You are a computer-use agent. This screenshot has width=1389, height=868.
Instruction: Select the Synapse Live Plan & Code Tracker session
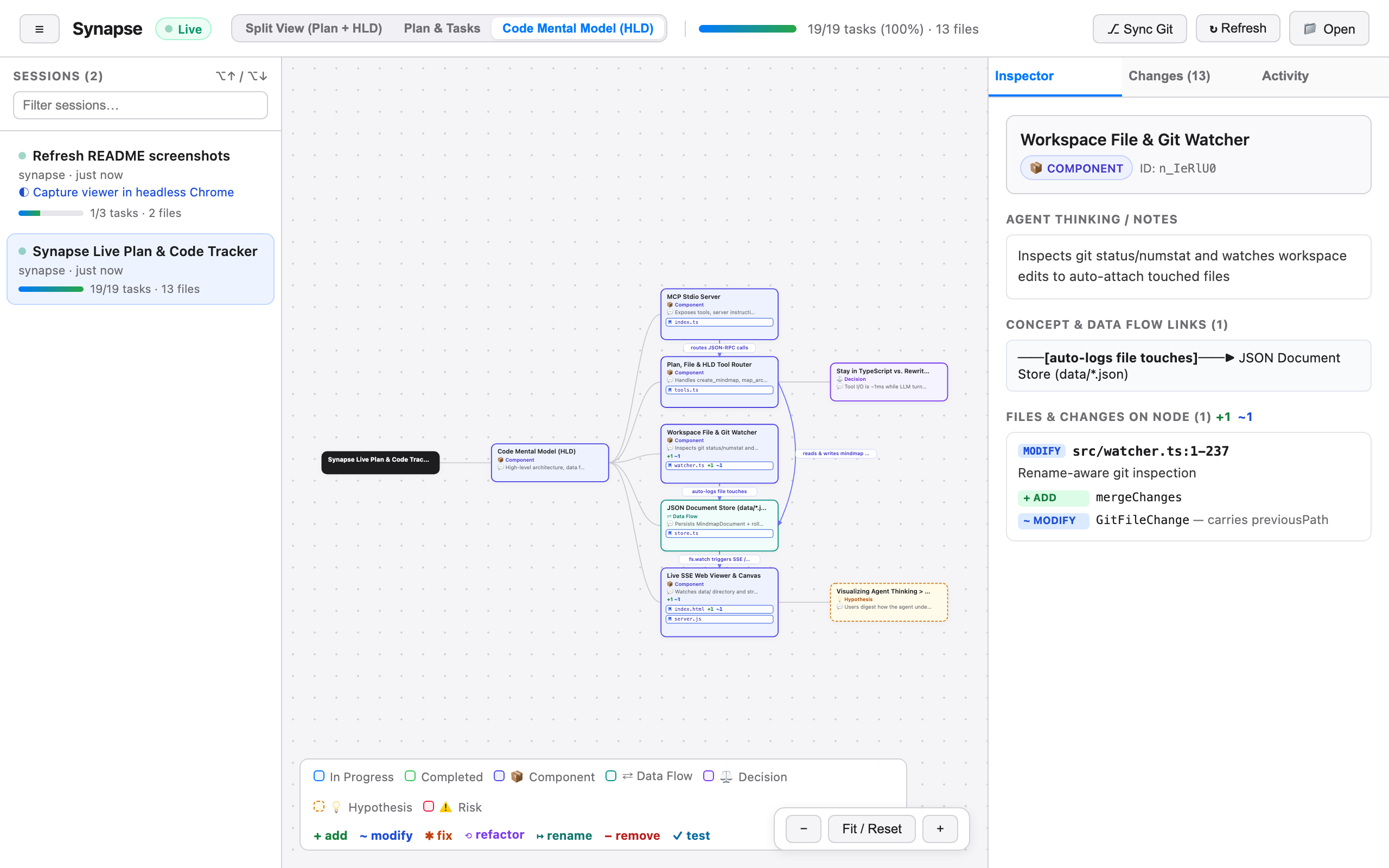click(140, 269)
